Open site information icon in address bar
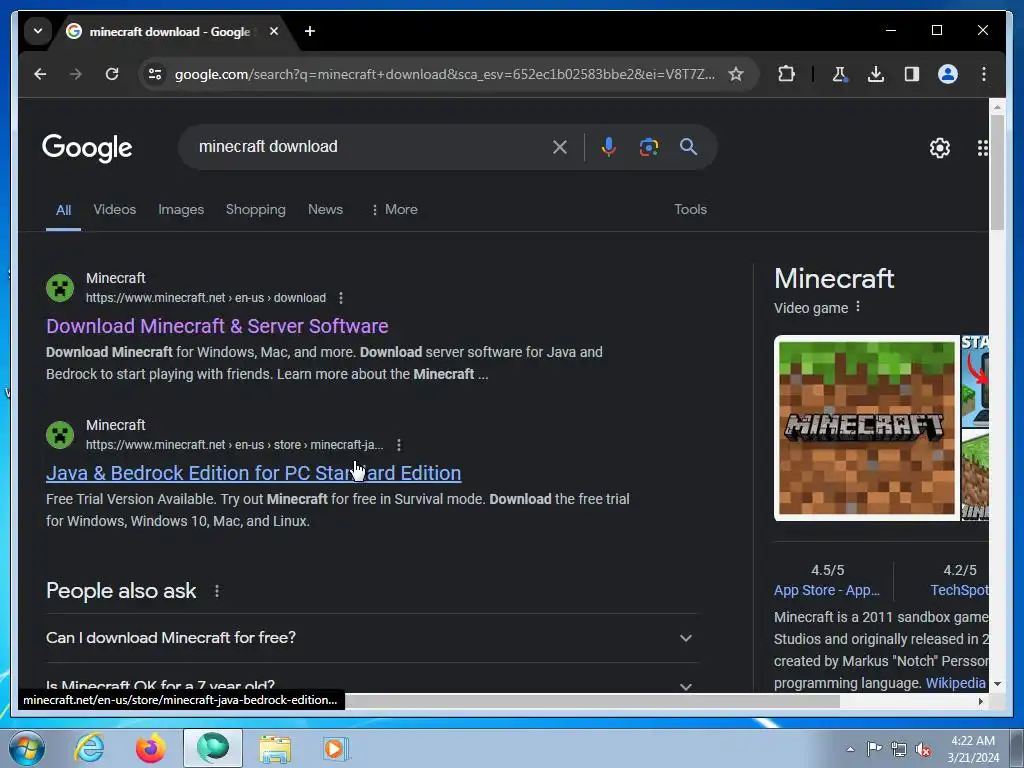 pos(155,74)
